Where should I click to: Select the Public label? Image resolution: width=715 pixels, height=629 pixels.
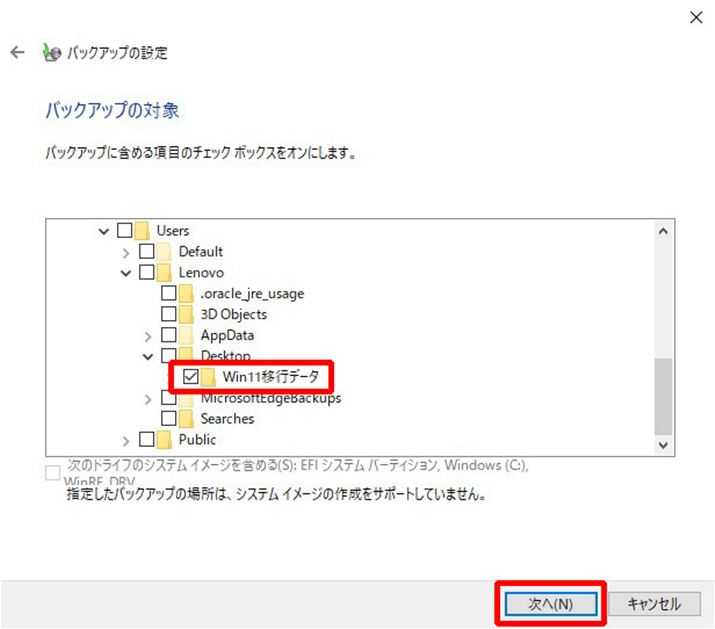point(197,440)
